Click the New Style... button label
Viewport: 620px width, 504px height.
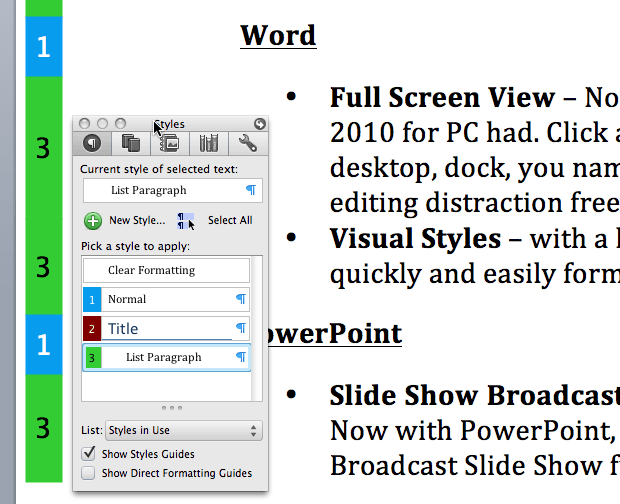coord(137,220)
